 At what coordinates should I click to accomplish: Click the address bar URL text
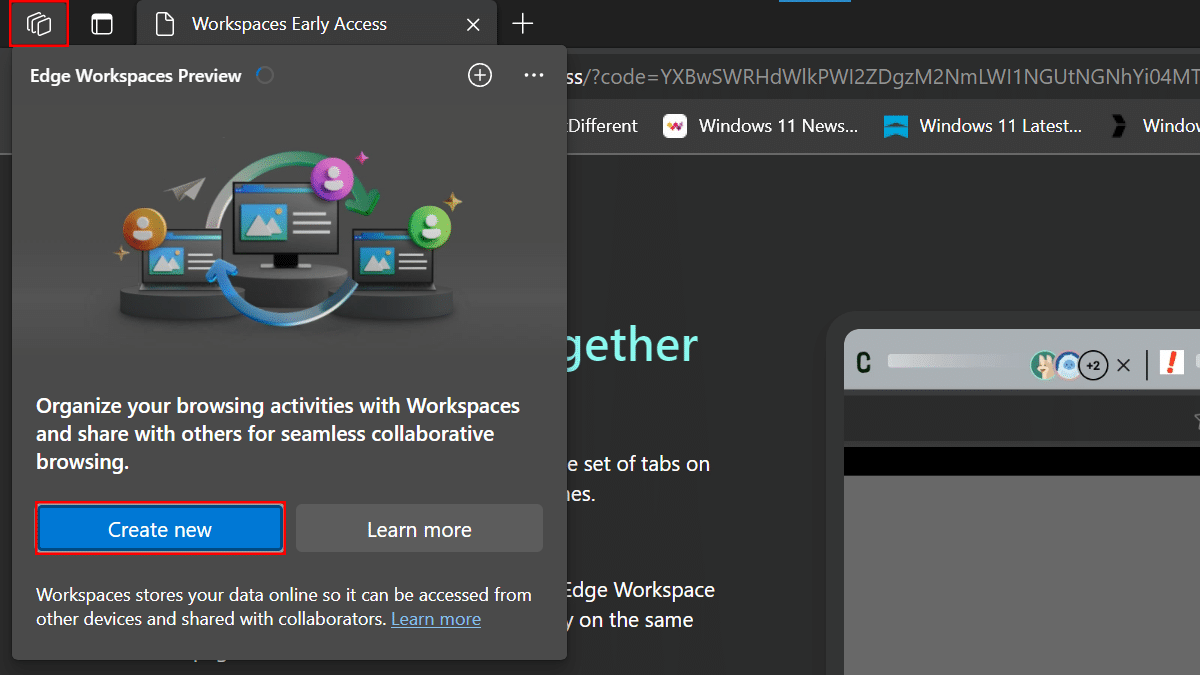click(880, 77)
